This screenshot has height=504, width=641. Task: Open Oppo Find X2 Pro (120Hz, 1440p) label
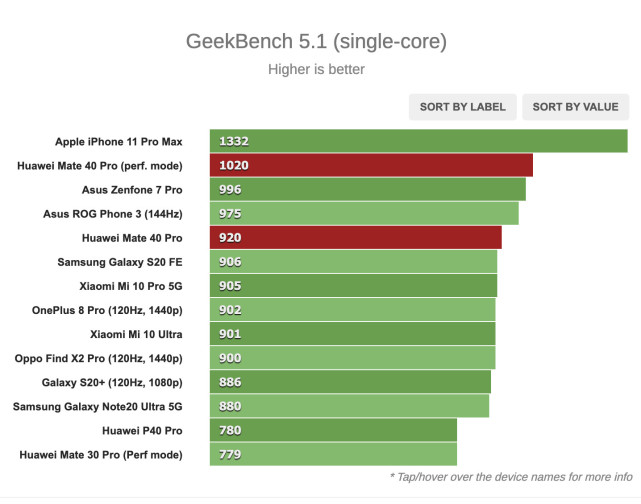click(99, 358)
